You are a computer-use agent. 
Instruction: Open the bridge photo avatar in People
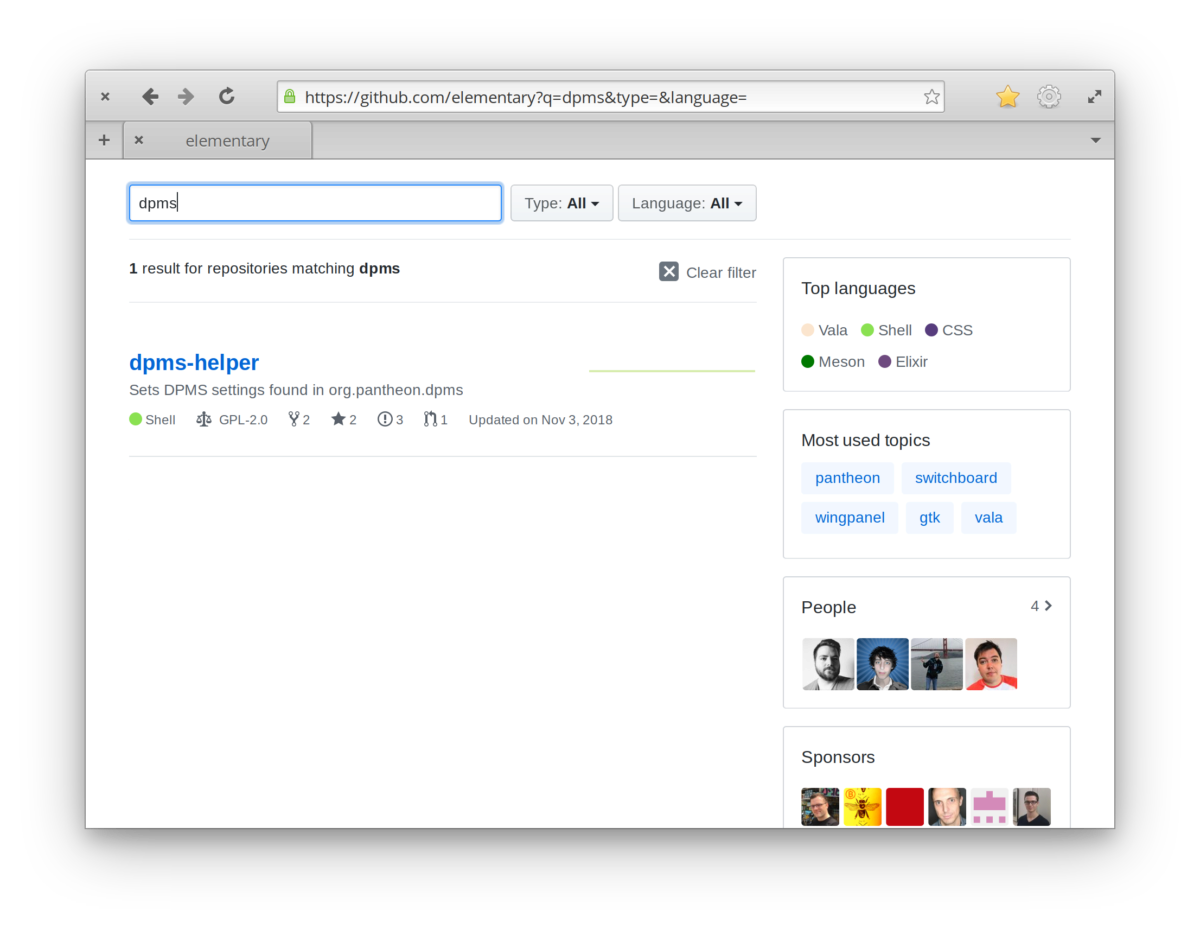pyautogui.click(x=937, y=664)
